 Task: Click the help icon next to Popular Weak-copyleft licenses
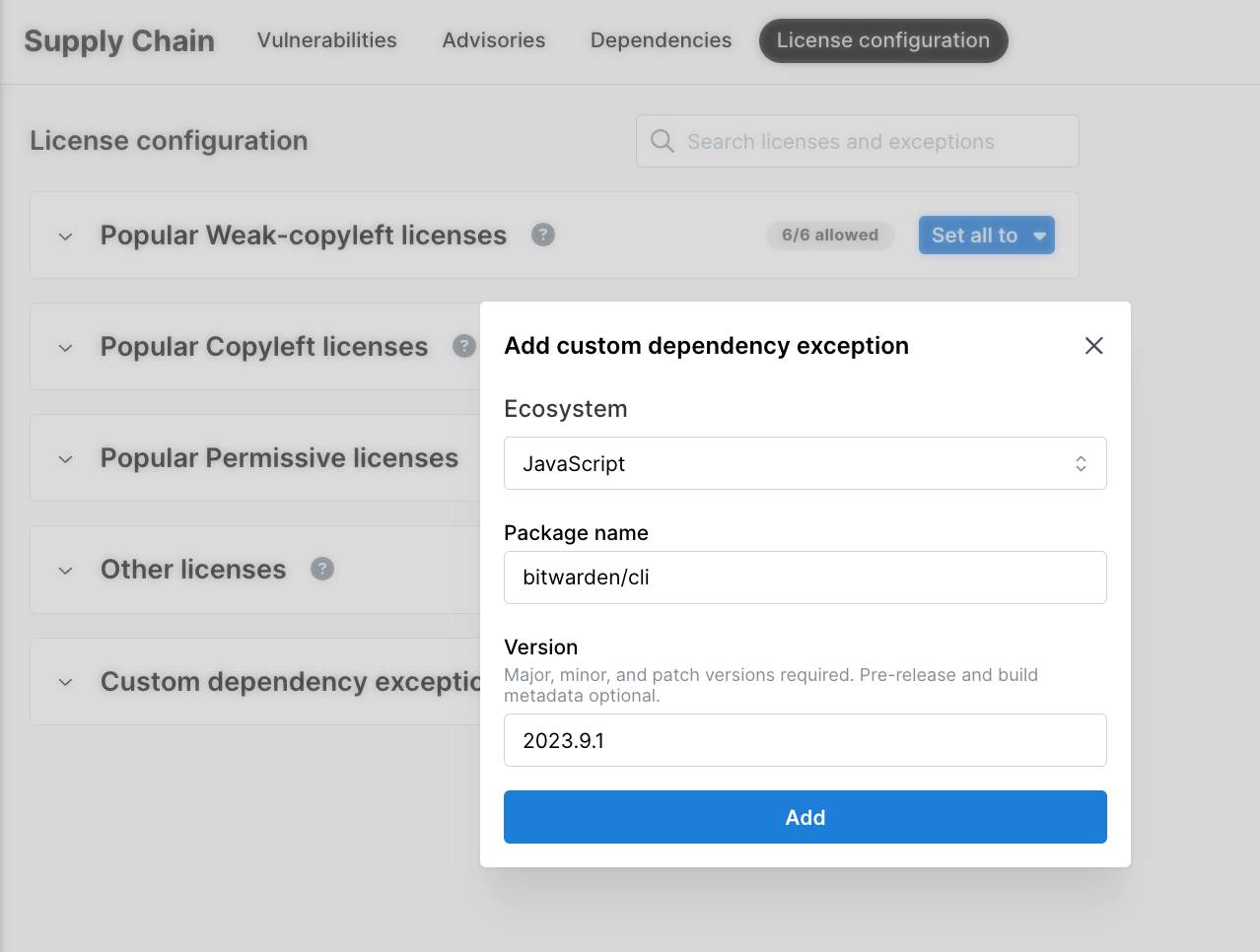543,235
